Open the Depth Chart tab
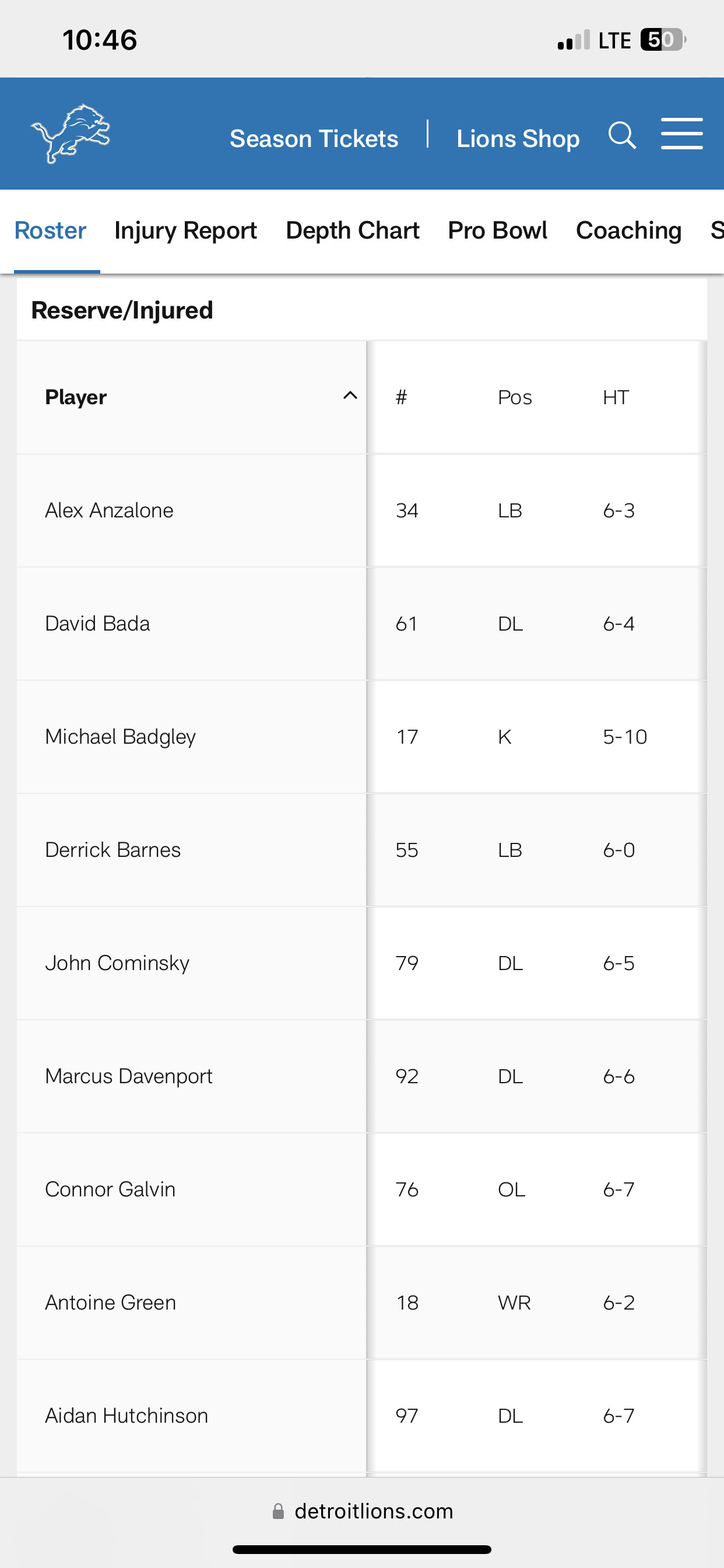 (x=352, y=230)
